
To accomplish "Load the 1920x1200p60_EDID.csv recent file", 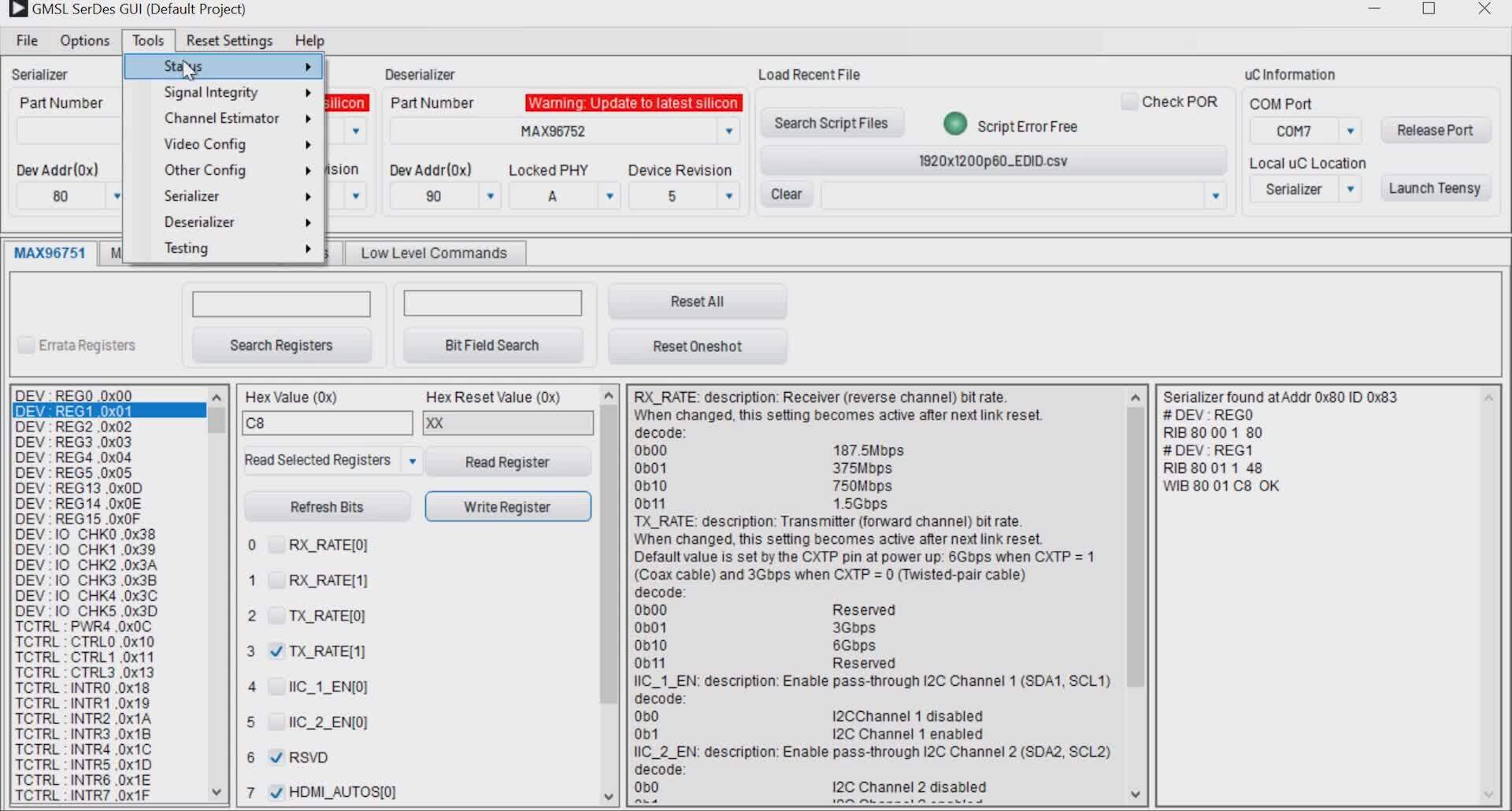I will point(993,161).
